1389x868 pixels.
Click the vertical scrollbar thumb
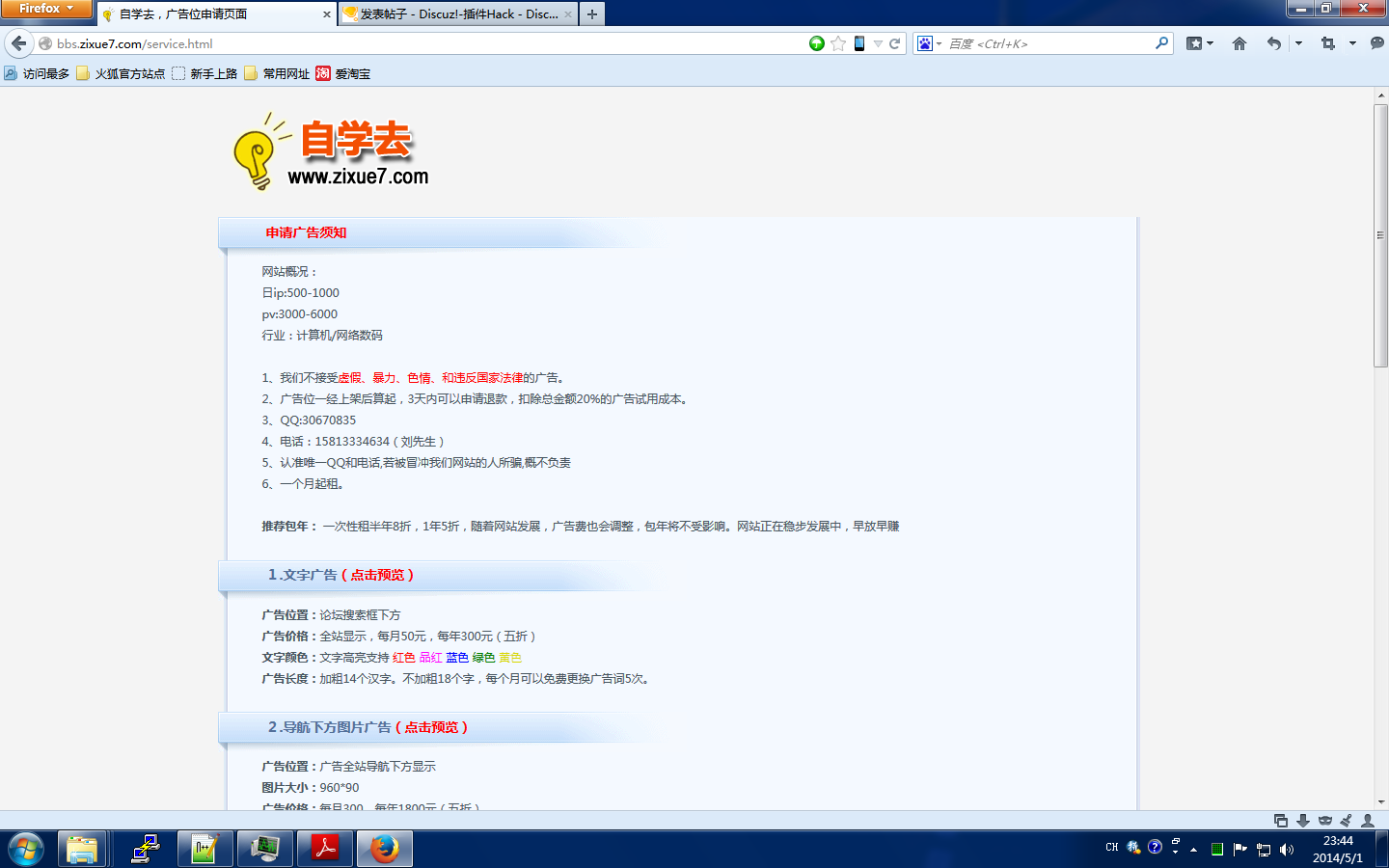[x=1381, y=234]
